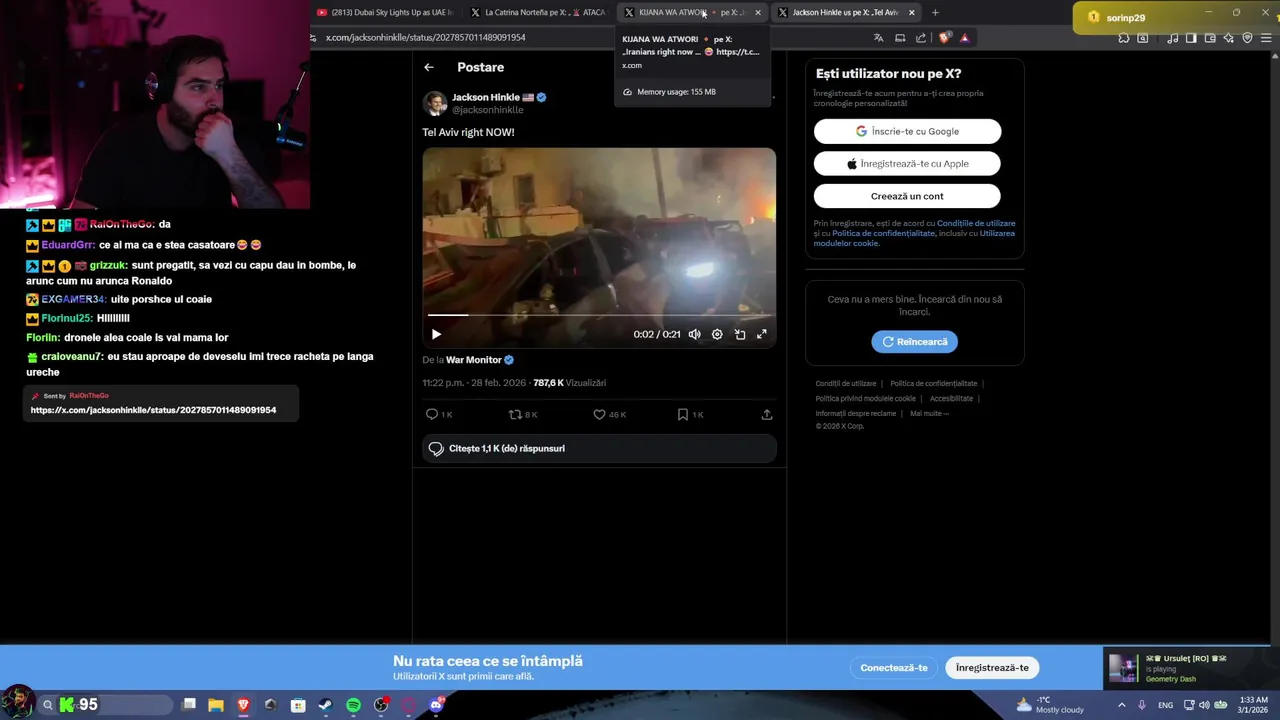Click Înscrie-te cu Google button
The width and height of the screenshot is (1280, 720).
click(907, 131)
